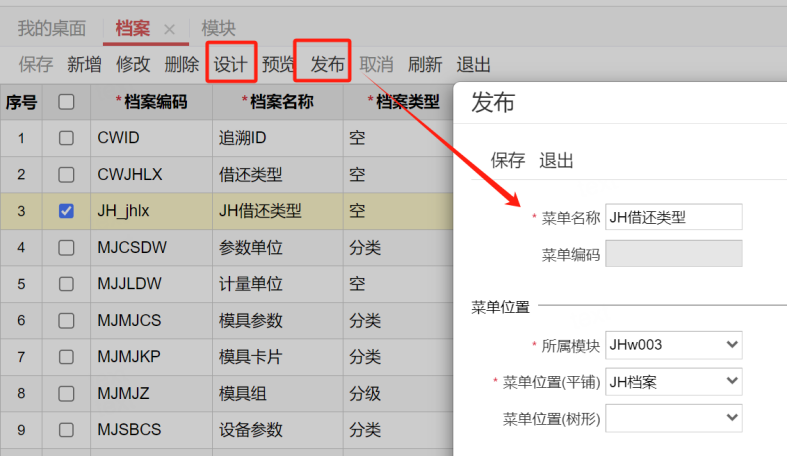787x457 pixels.
Task: Uncheck the JH_jhlx row checkbox
Action: tap(66, 211)
